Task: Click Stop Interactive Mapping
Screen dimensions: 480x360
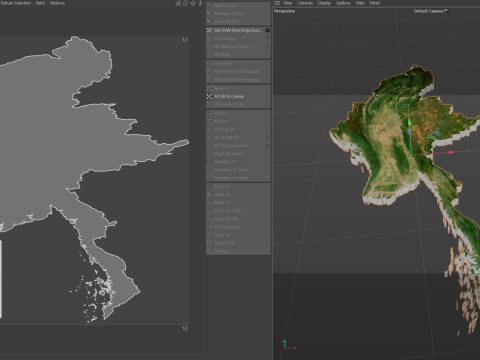Action: [238, 80]
